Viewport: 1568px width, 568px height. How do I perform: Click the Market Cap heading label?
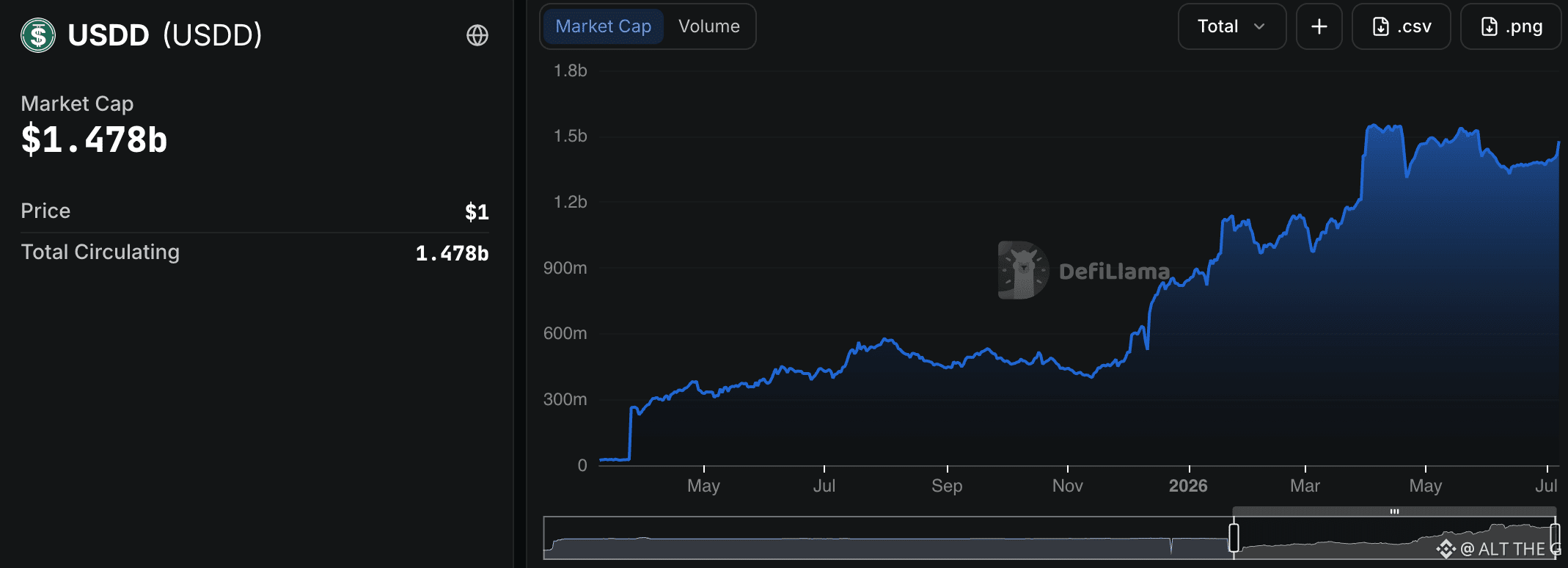pos(77,104)
